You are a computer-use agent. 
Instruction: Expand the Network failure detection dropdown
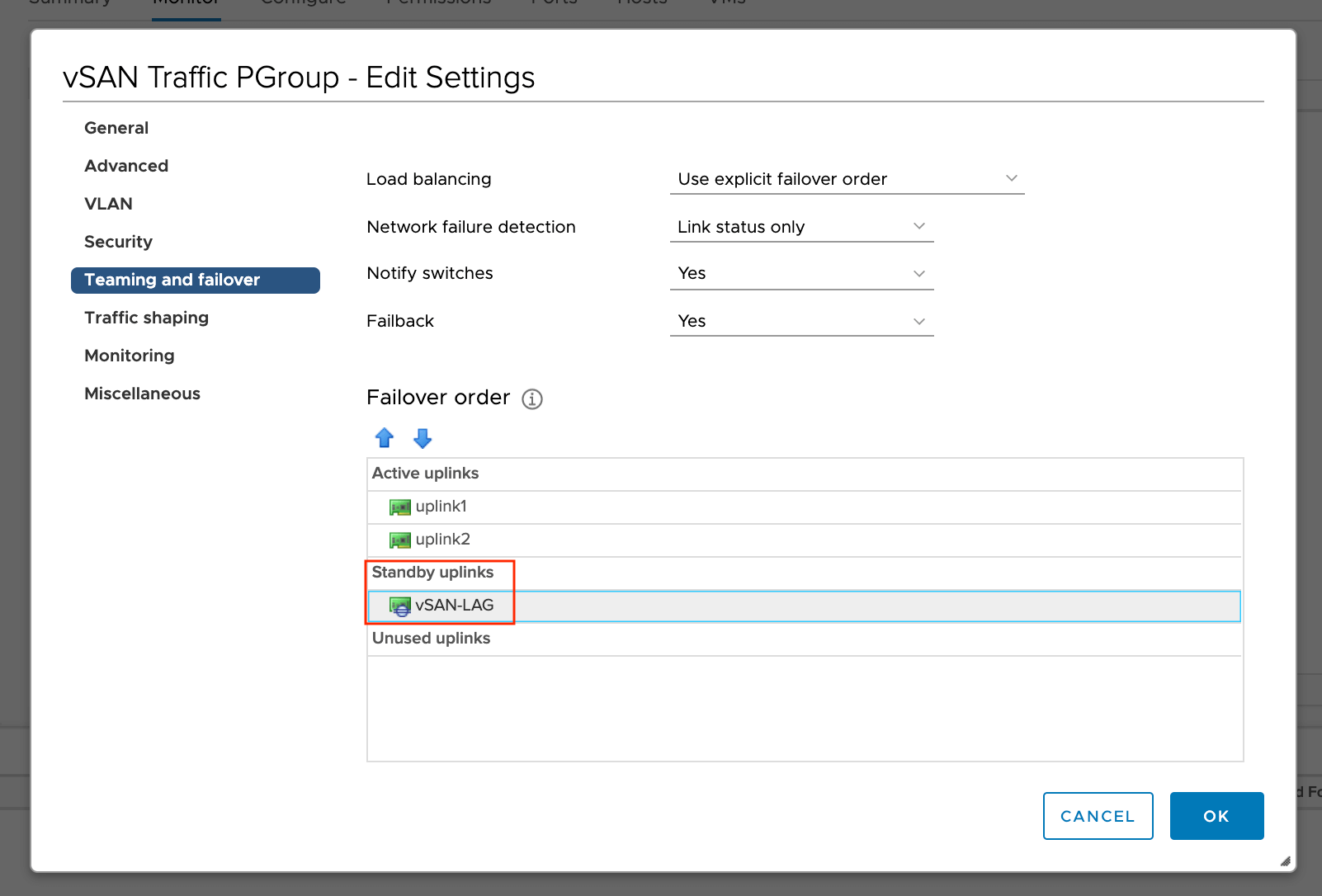[x=801, y=227]
